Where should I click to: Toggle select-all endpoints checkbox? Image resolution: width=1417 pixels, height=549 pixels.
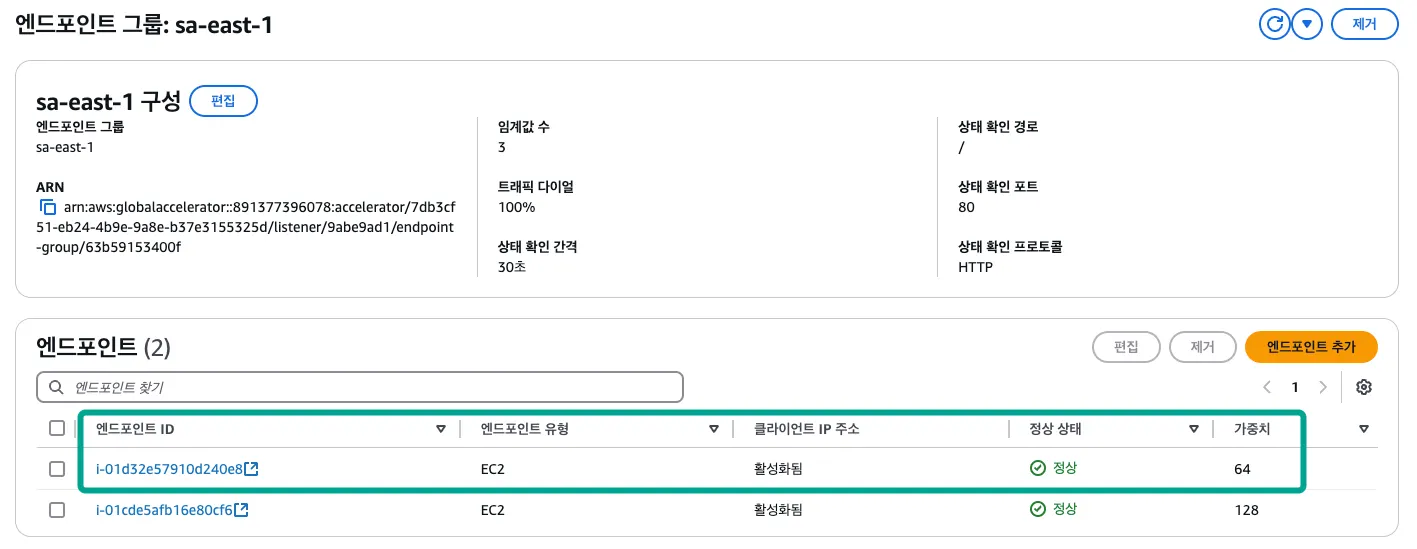(x=57, y=429)
